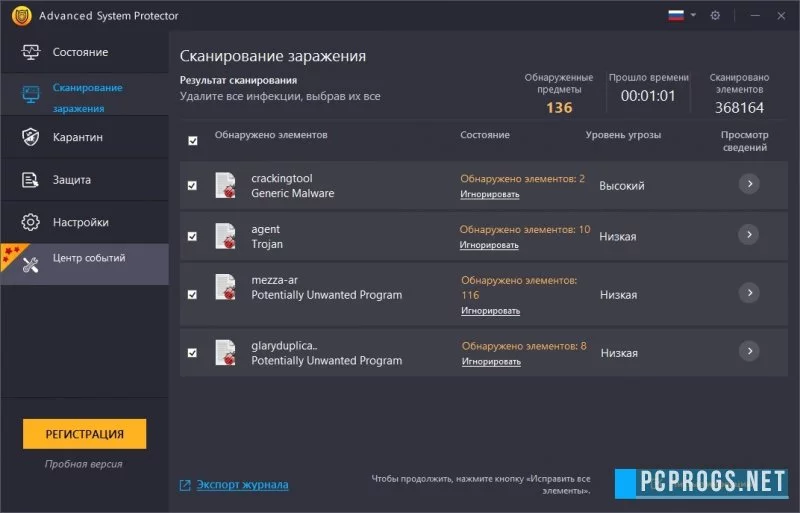Click scanned elements value 368164
800x513 pixels.
coord(739,108)
